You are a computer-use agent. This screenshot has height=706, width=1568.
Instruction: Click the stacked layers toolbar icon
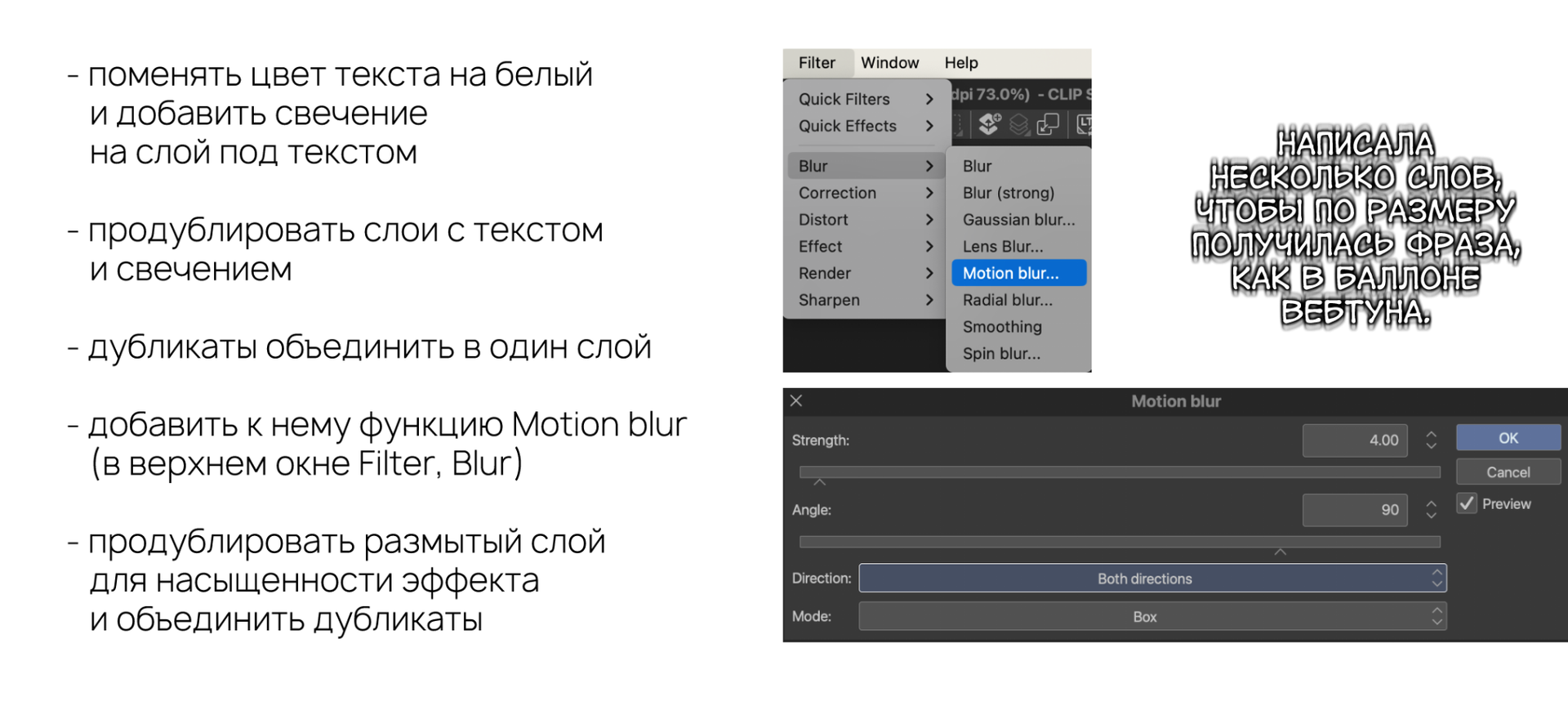click(x=1018, y=124)
